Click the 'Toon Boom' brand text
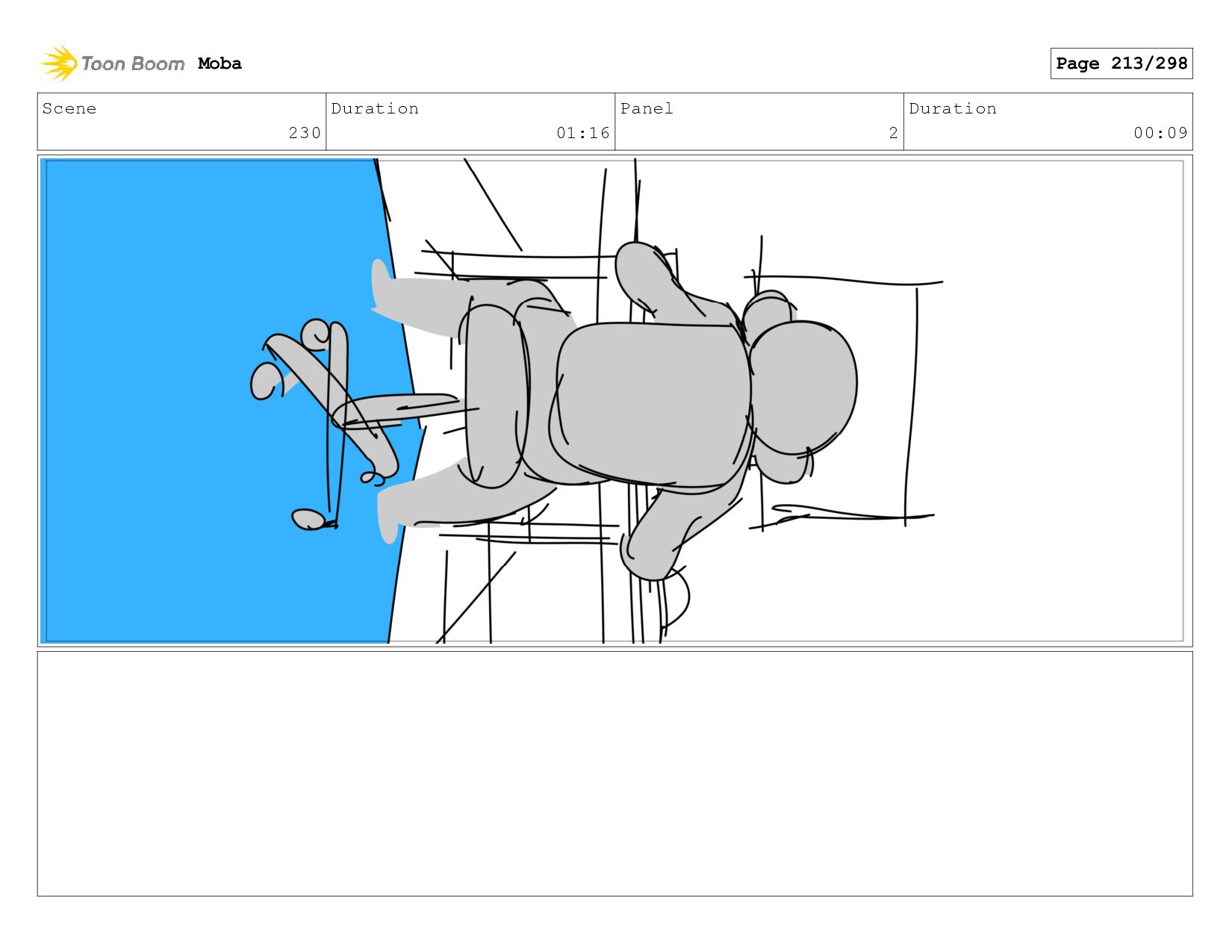The height and width of the screenshot is (952, 1232). click(x=133, y=63)
